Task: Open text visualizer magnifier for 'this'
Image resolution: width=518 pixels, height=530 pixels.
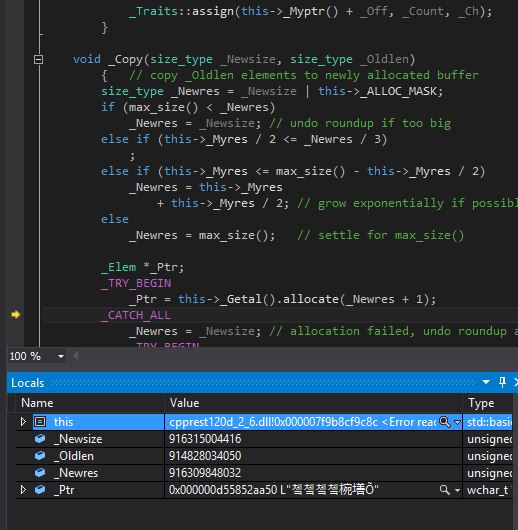Action: [445, 422]
